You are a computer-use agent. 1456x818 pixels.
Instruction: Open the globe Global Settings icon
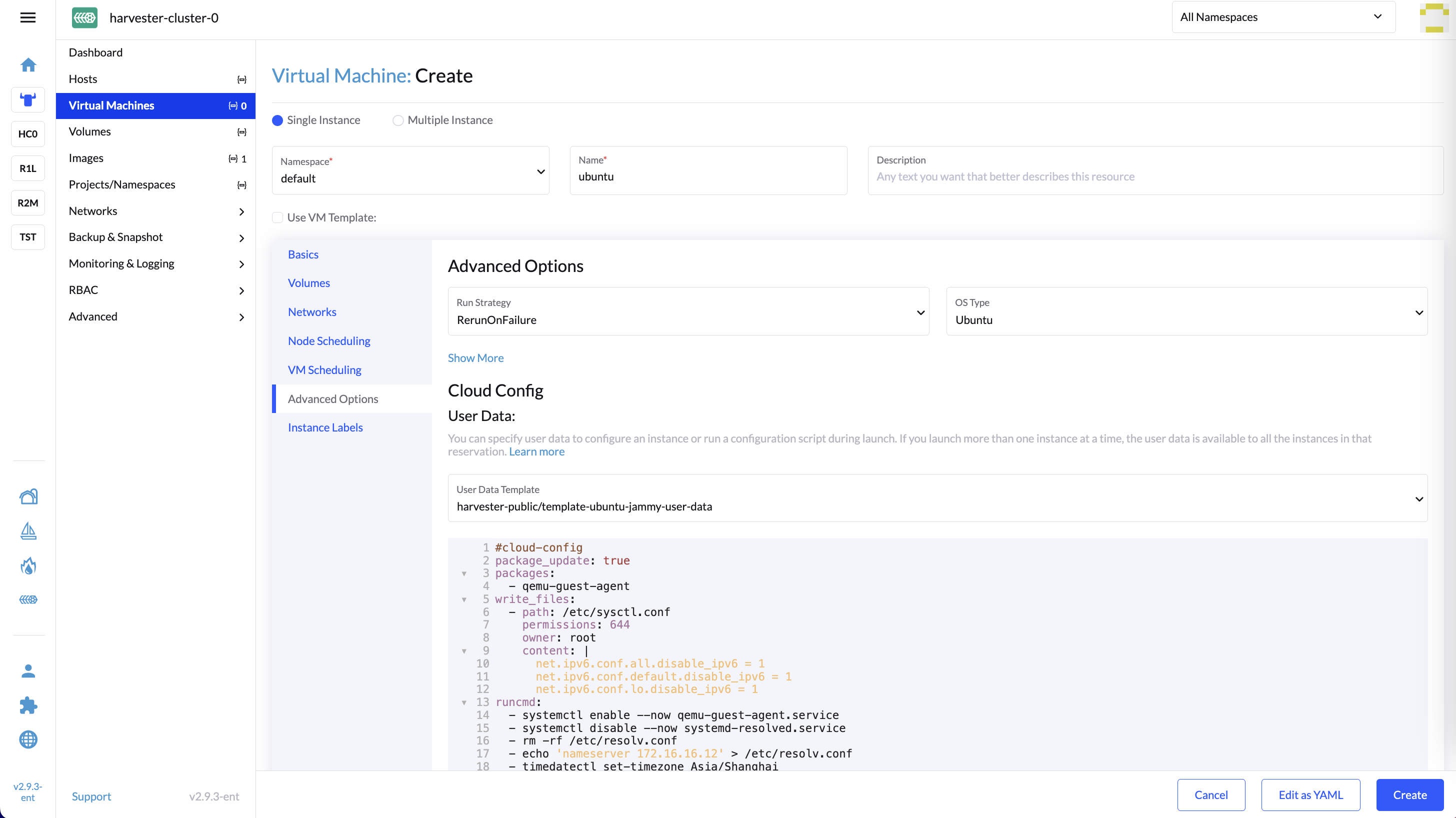pos(27,739)
